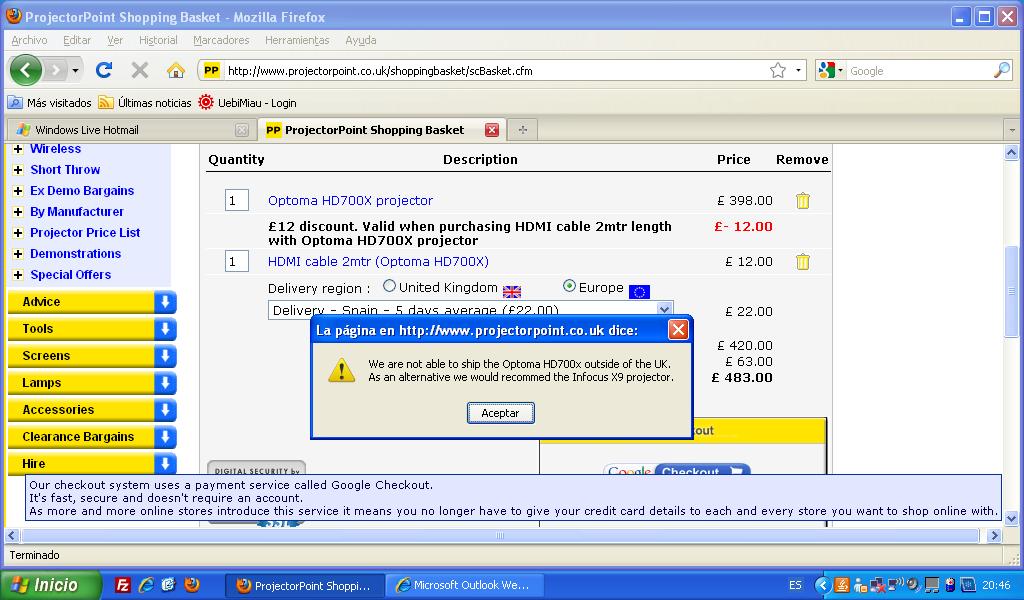The width and height of the screenshot is (1024, 600).
Task: Open the Historial menu
Action: pos(158,40)
